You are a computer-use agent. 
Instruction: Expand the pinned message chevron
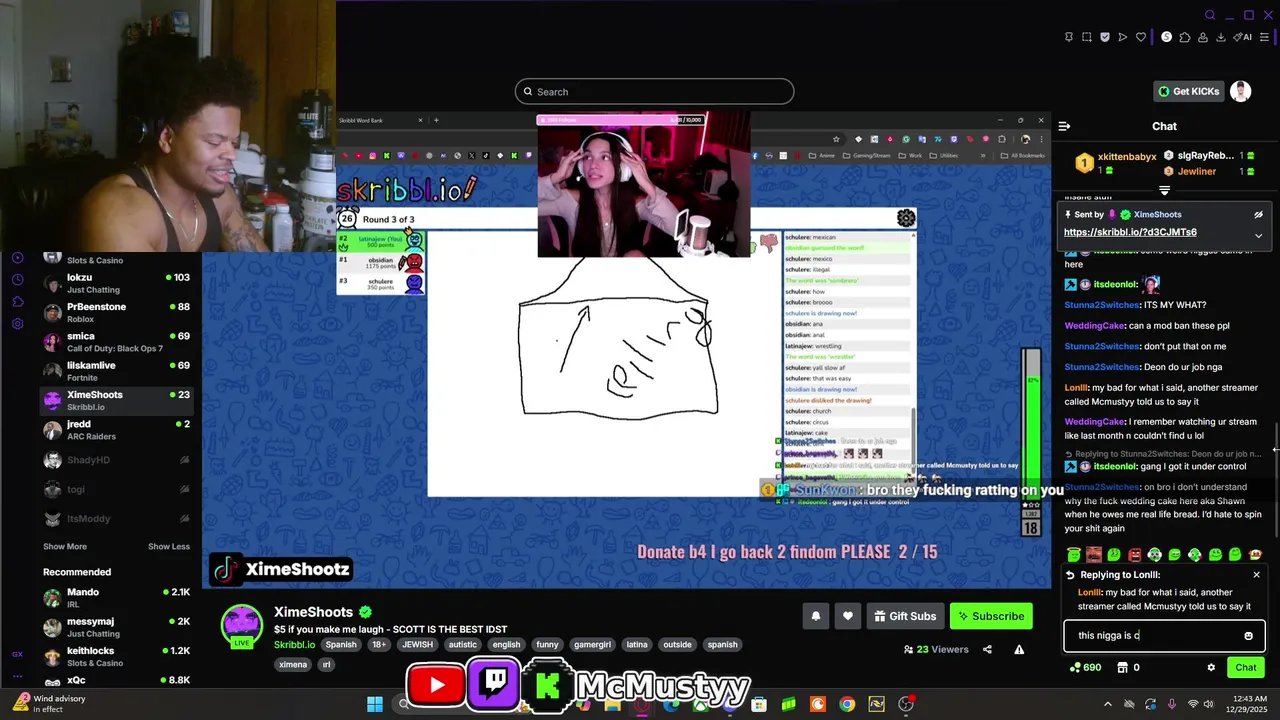(1258, 236)
